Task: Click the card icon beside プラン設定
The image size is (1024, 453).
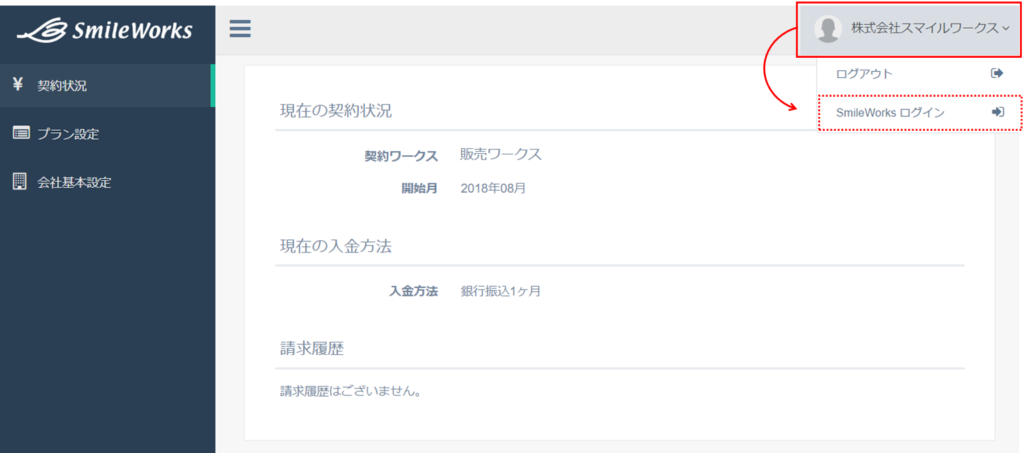Action: (21, 133)
